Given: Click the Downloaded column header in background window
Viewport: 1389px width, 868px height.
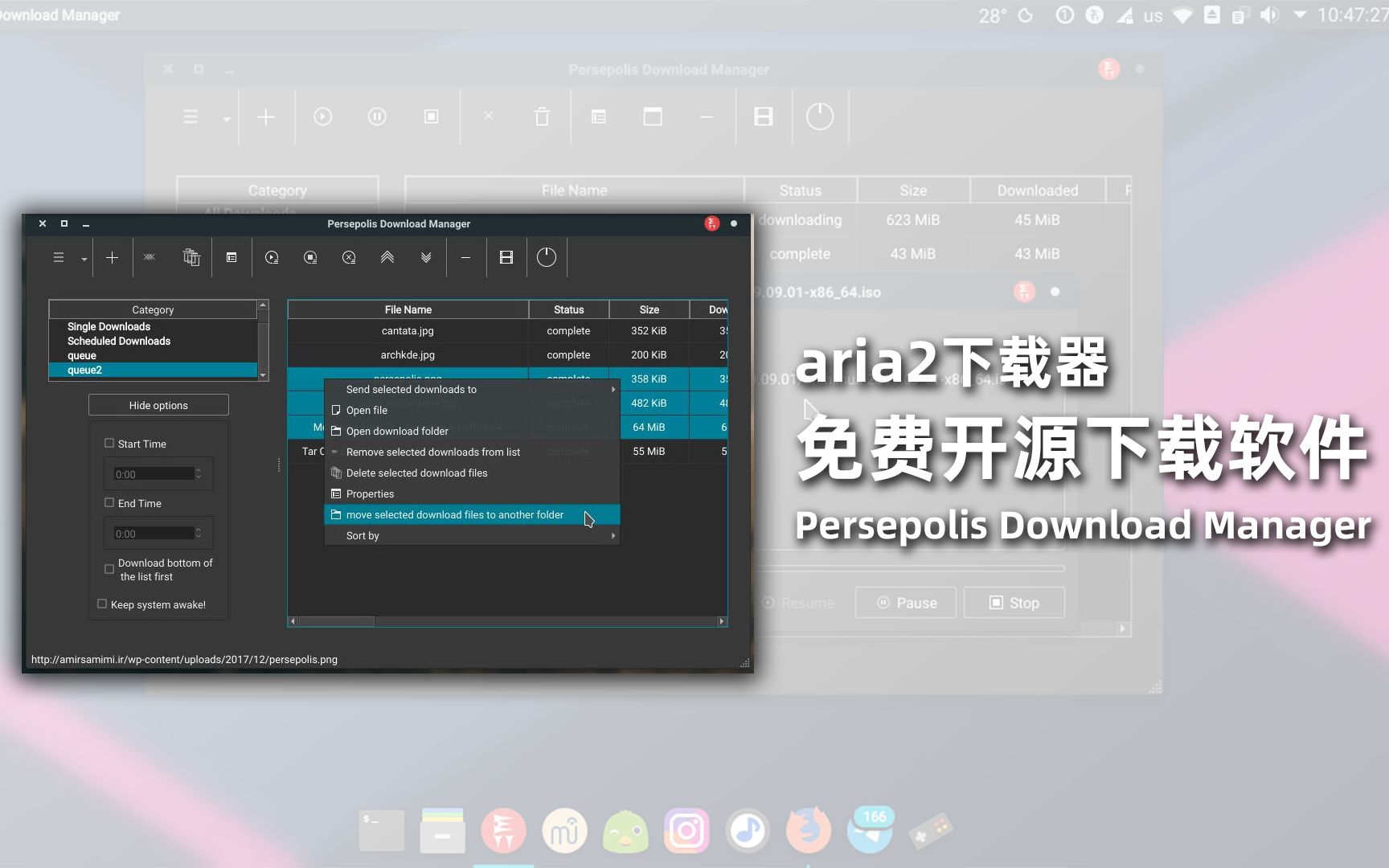Looking at the screenshot, I should pyautogui.click(x=1038, y=190).
